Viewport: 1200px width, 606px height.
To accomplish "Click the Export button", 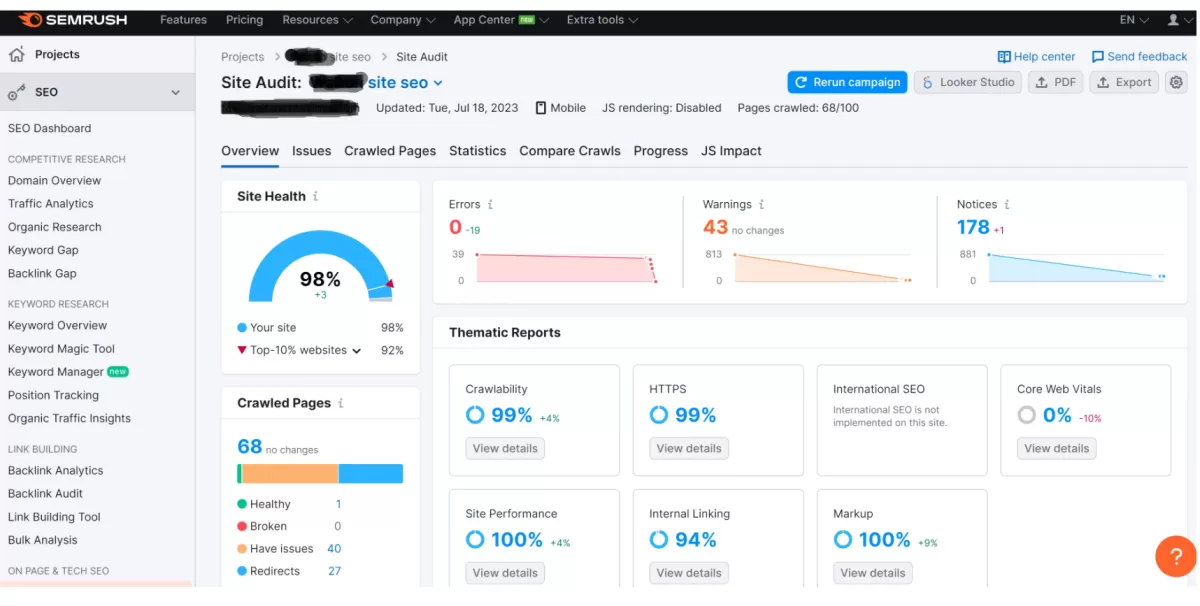I will [x=1124, y=82].
